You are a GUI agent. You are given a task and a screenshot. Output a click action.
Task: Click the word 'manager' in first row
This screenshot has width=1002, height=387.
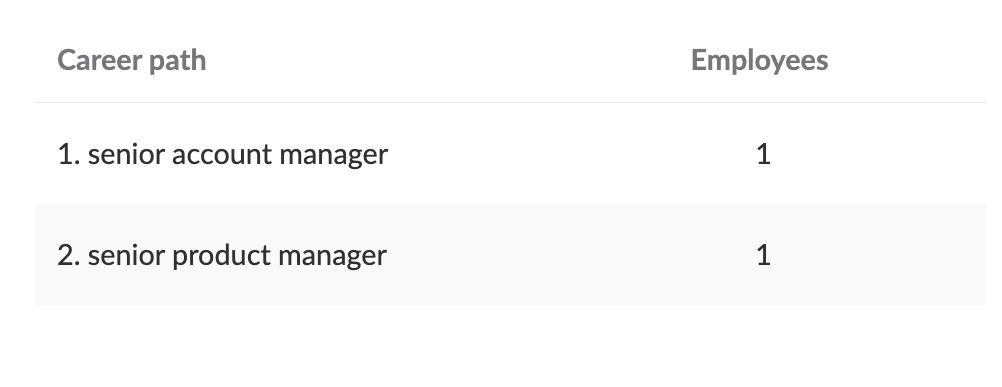coord(334,156)
